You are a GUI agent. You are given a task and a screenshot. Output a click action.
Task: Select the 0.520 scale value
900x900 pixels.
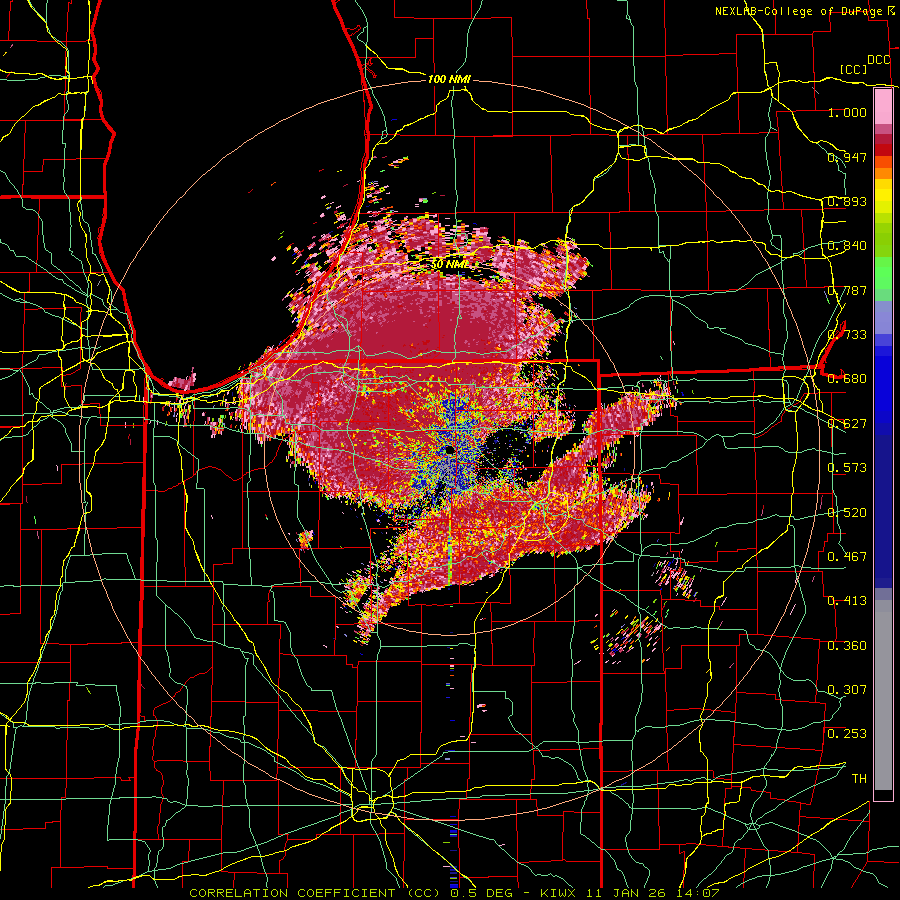tap(847, 513)
